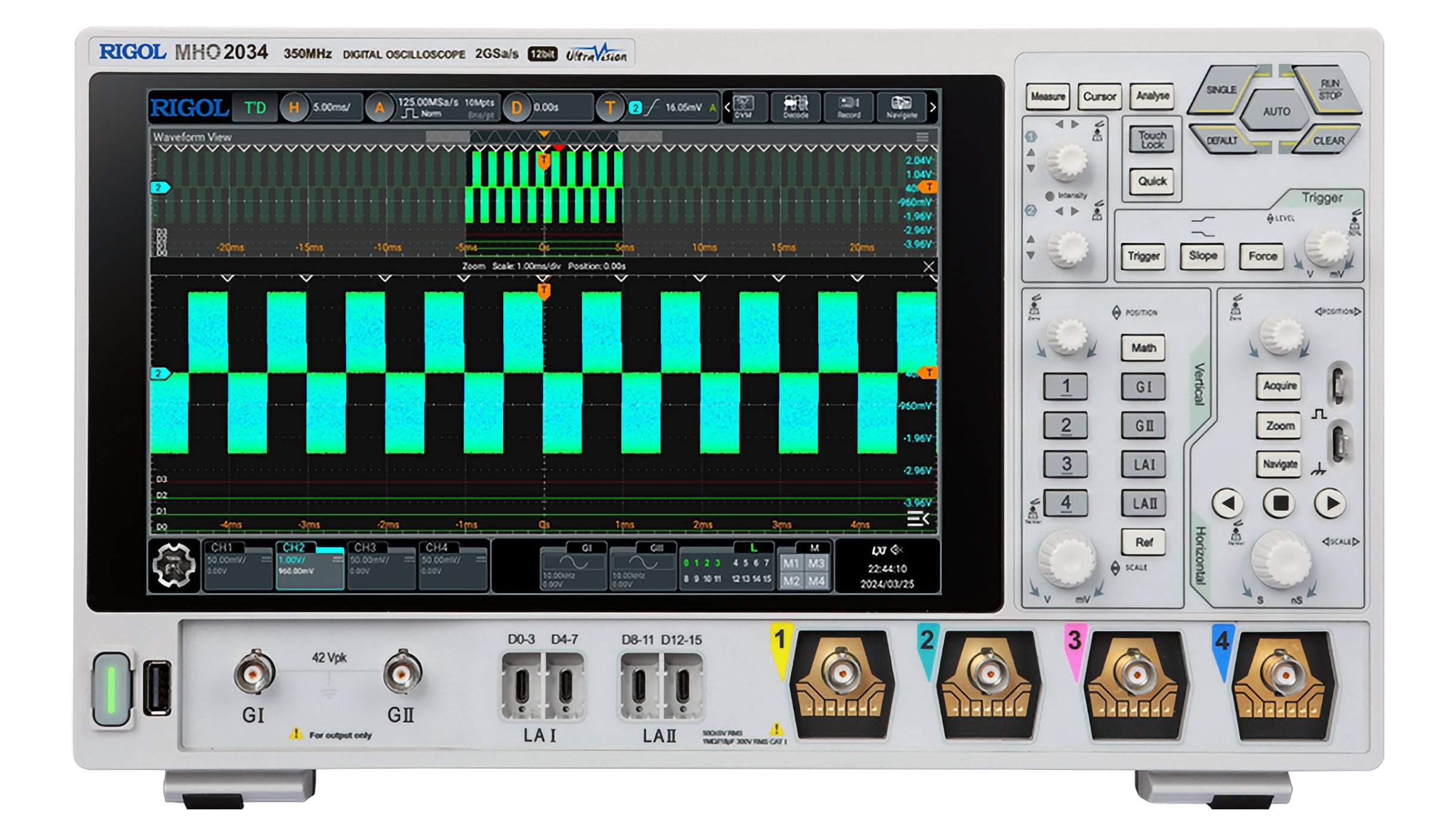Click the RIGOL logo on the display
The width and height of the screenshot is (1456, 835).
[189, 108]
